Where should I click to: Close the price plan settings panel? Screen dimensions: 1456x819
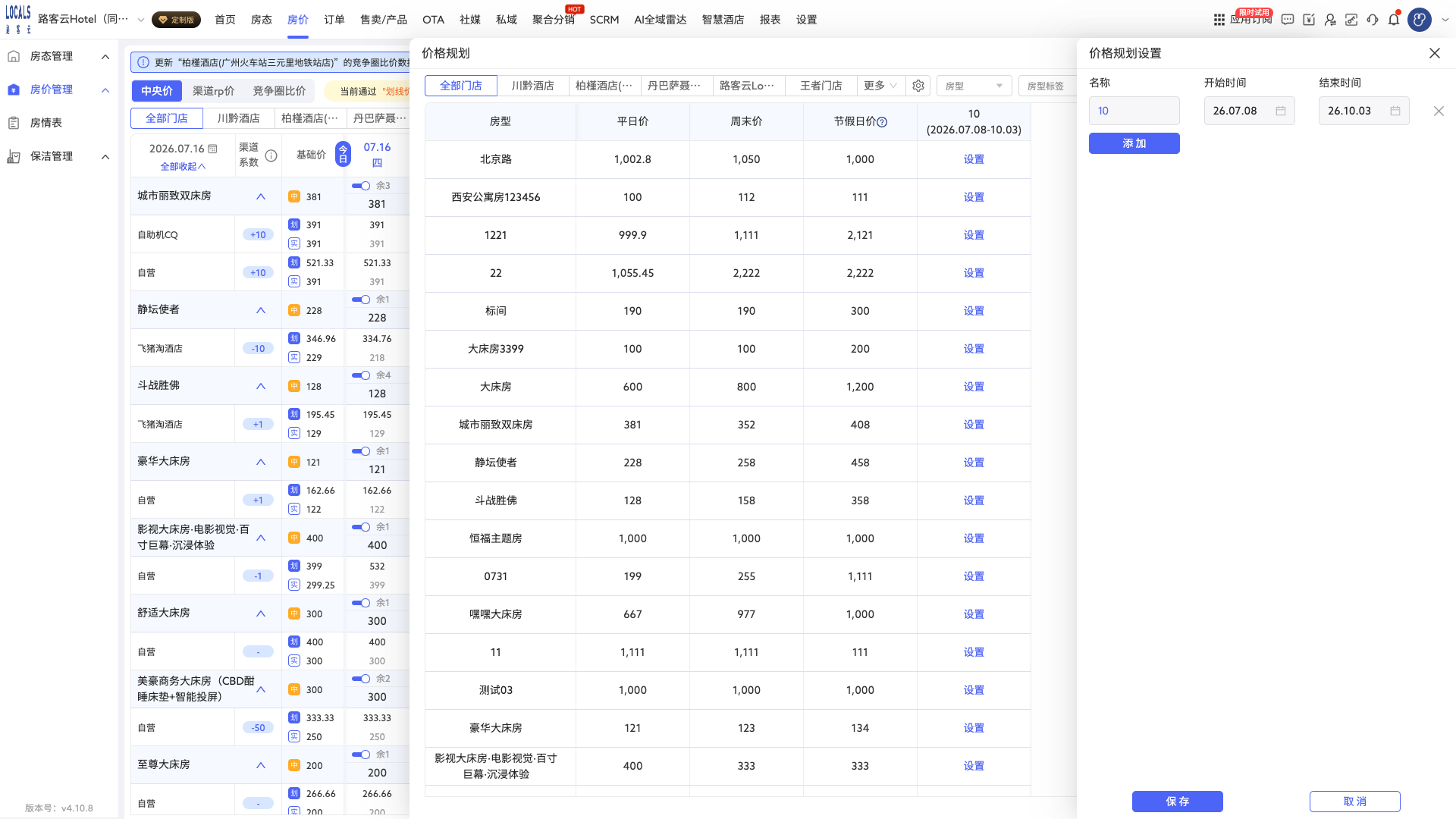[1435, 53]
